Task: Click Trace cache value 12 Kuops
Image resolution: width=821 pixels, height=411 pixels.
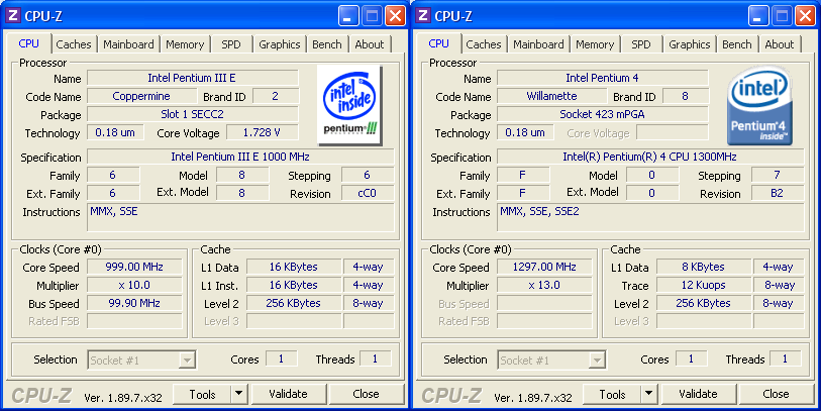Action: coord(703,285)
